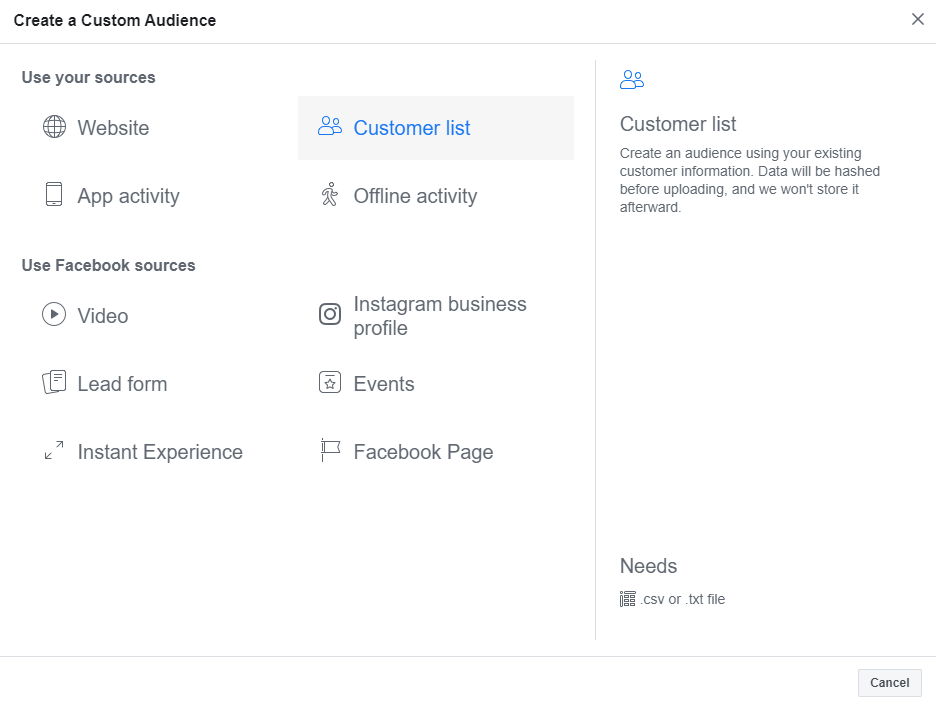Pick the App activity text option
936x708 pixels.
click(x=128, y=196)
